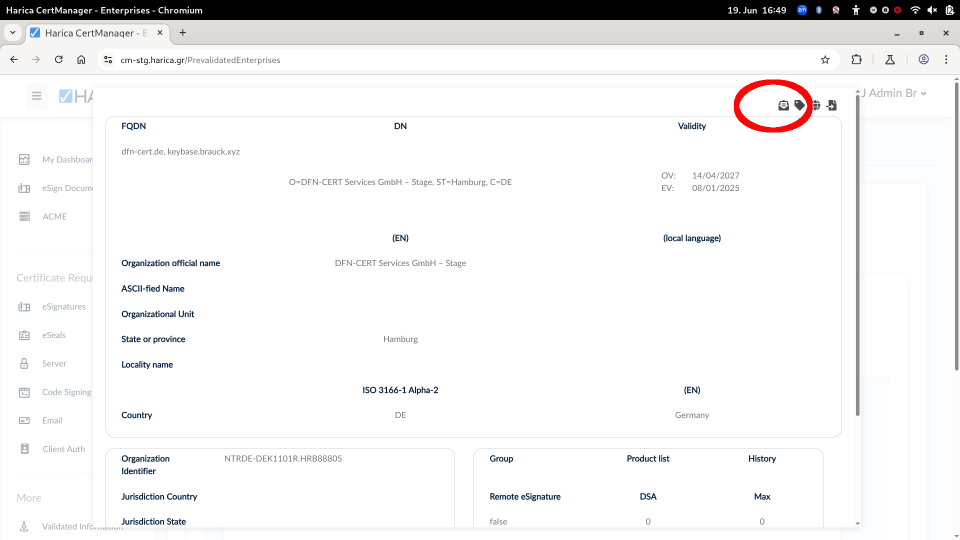
Task: Click the Remote eSignature label
Action: coord(525,497)
